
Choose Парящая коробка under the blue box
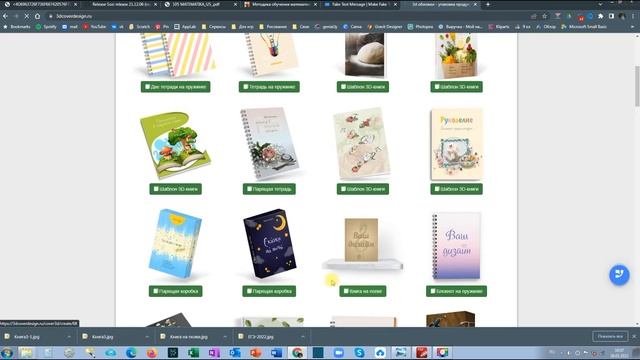176,291
